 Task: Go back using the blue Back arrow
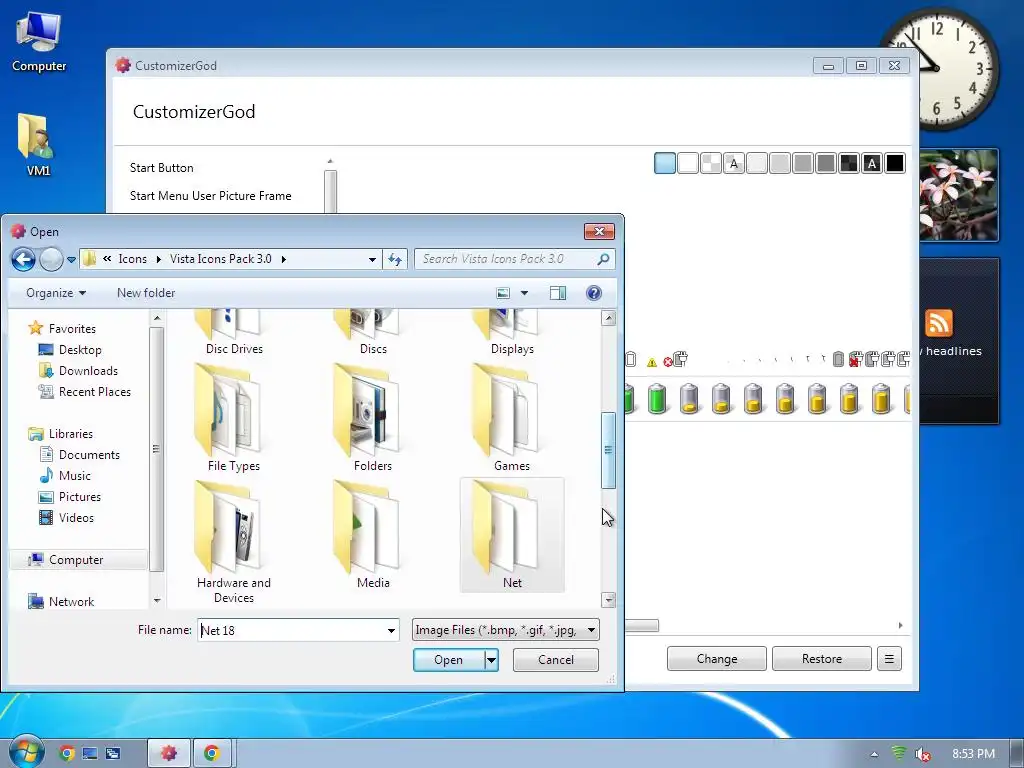click(24, 259)
